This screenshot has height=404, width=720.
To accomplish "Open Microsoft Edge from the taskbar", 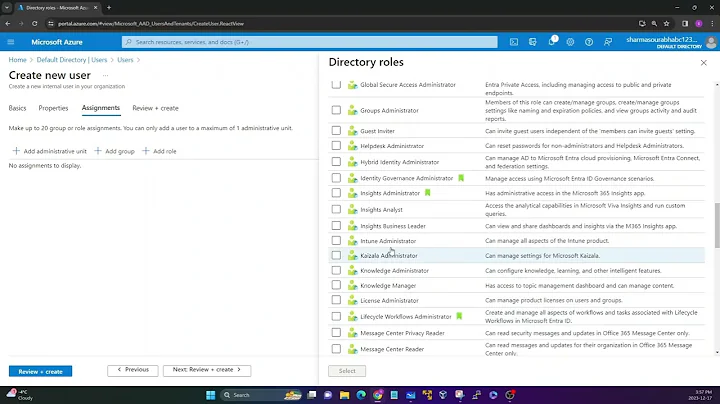I will [x=361, y=395].
